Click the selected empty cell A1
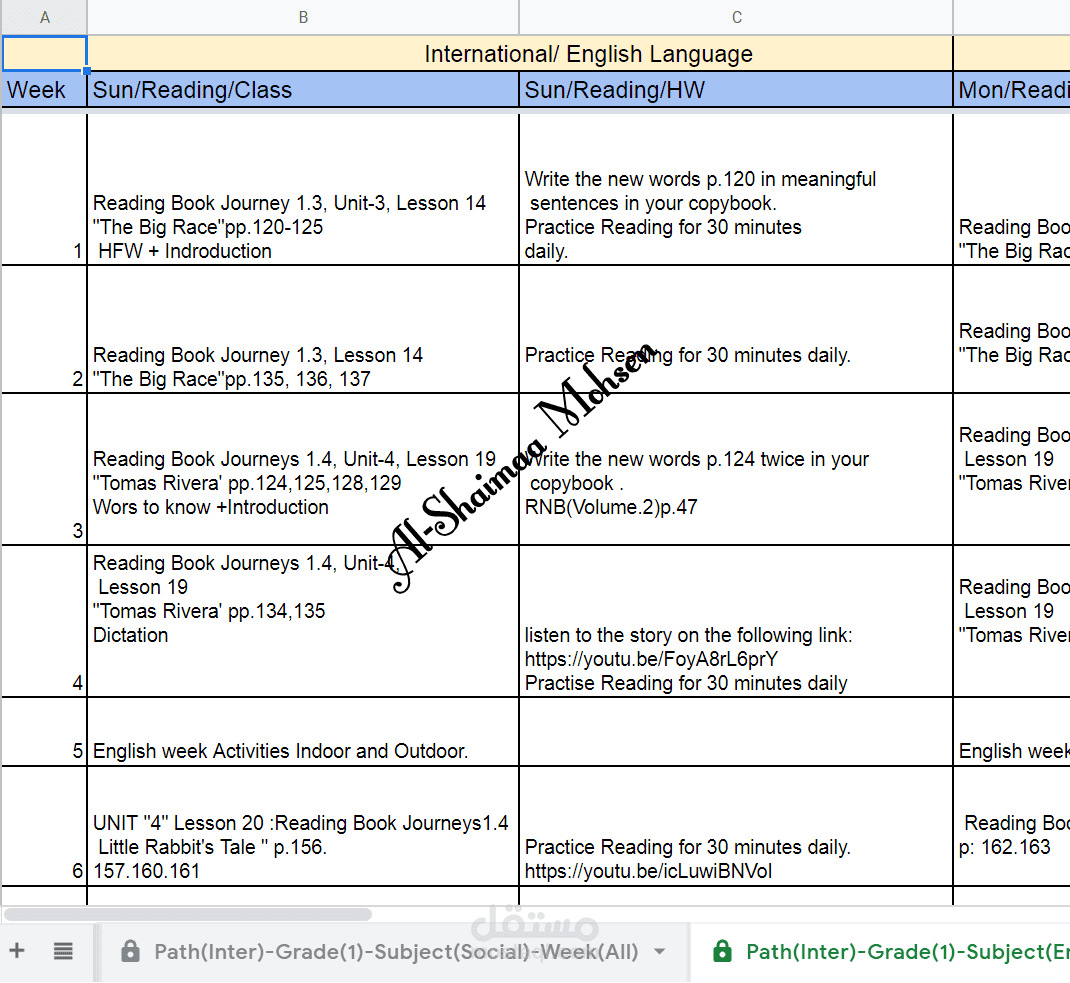This screenshot has width=1070, height=983. [x=44, y=53]
